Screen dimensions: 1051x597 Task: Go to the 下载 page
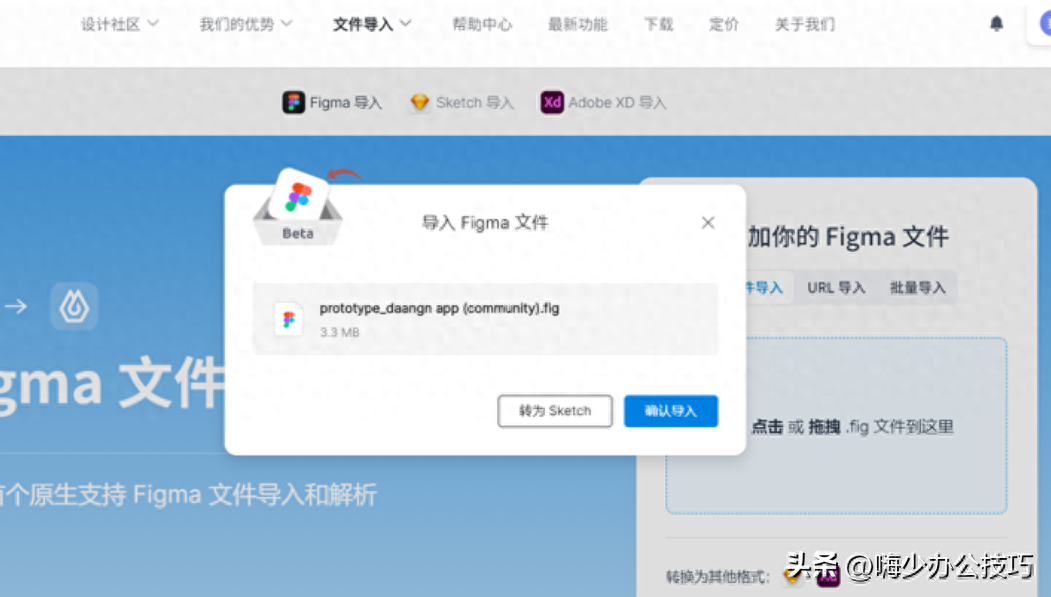[x=658, y=24]
